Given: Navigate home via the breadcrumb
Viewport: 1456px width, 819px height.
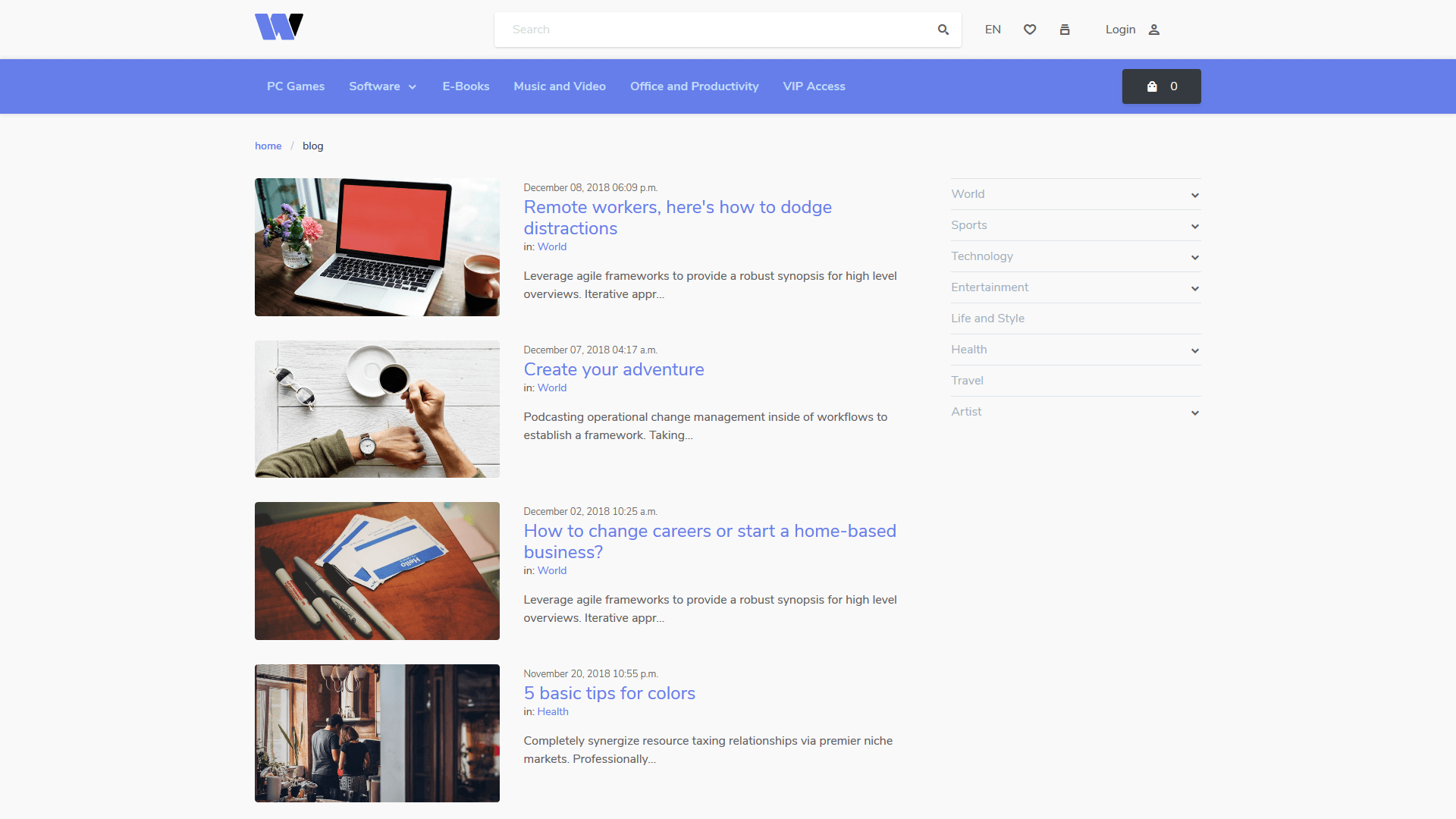Looking at the screenshot, I should click(268, 146).
